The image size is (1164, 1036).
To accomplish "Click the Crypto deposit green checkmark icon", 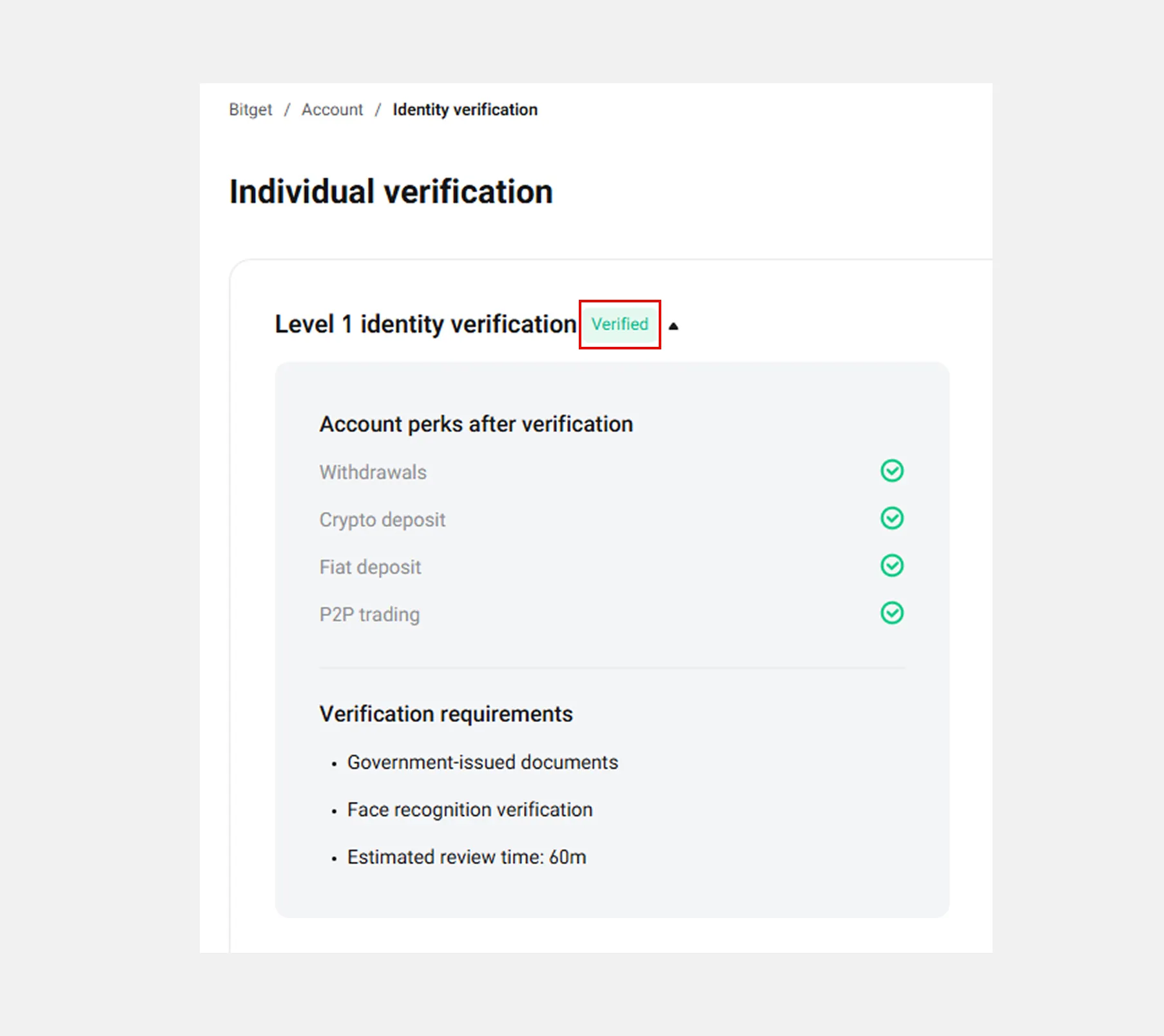I will pos(892,518).
